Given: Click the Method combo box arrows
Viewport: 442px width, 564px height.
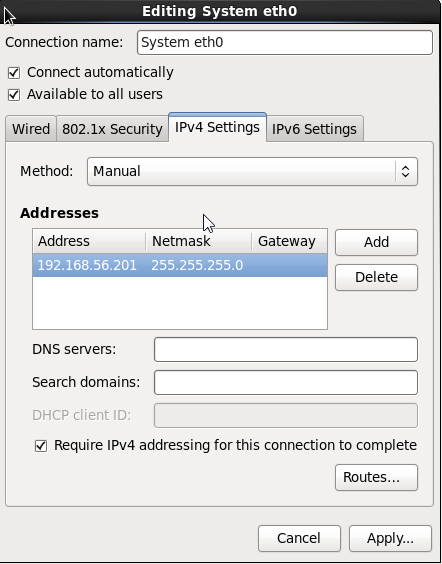Looking at the screenshot, I should coord(406,172).
